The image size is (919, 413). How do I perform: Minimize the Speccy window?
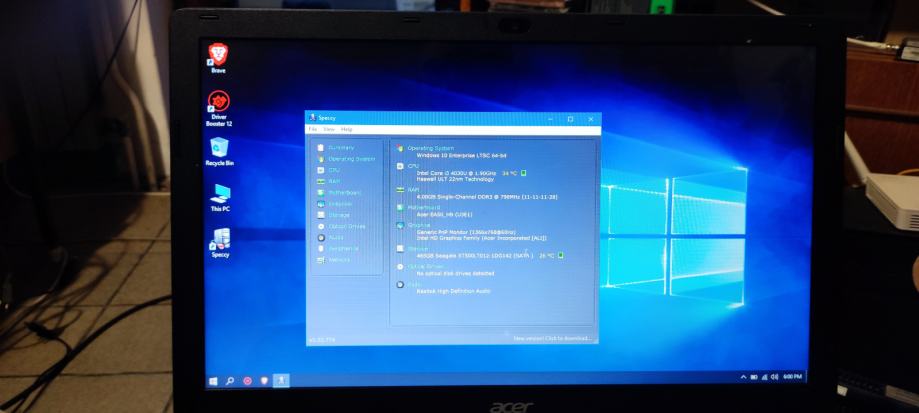[x=550, y=119]
